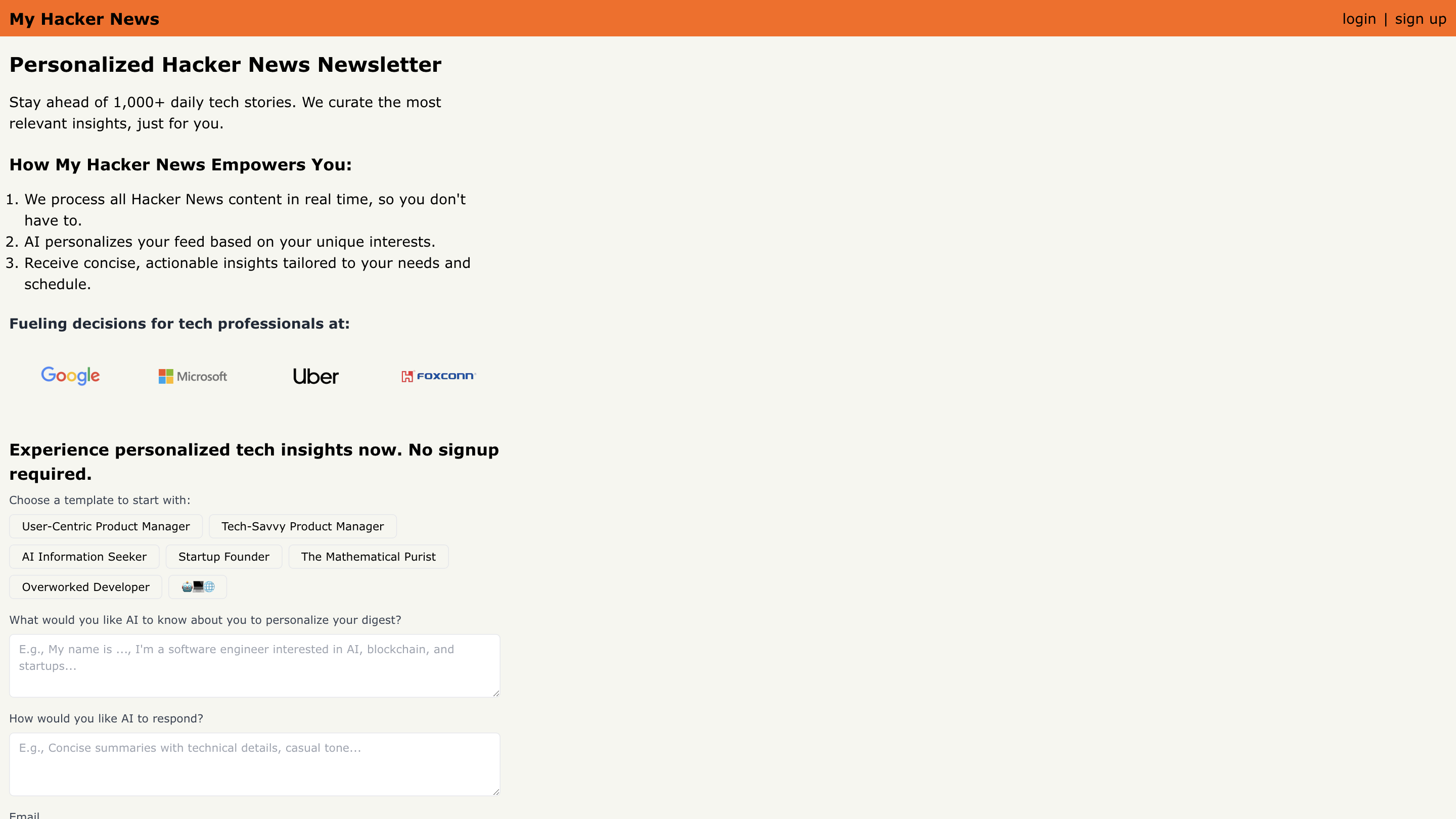Click the AI response style text area

point(254,763)
